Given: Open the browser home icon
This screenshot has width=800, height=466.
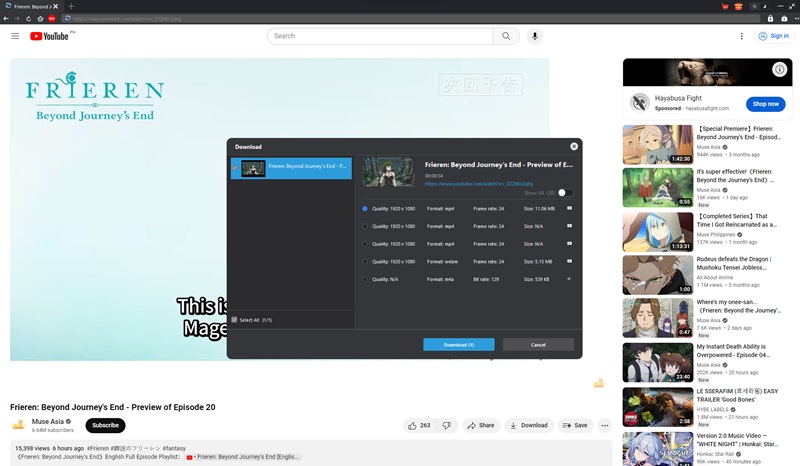Looking at the screenshot, I should (40, 18).
